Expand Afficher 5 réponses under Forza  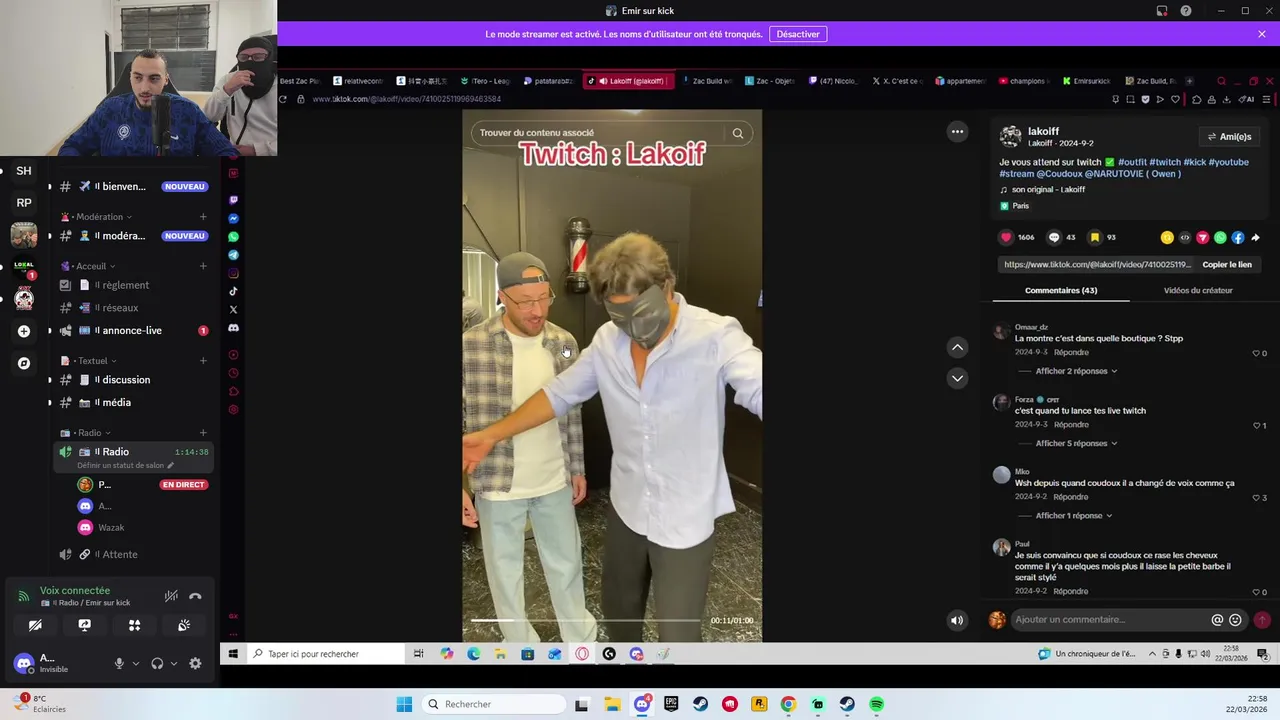[x=1076, y=443]
